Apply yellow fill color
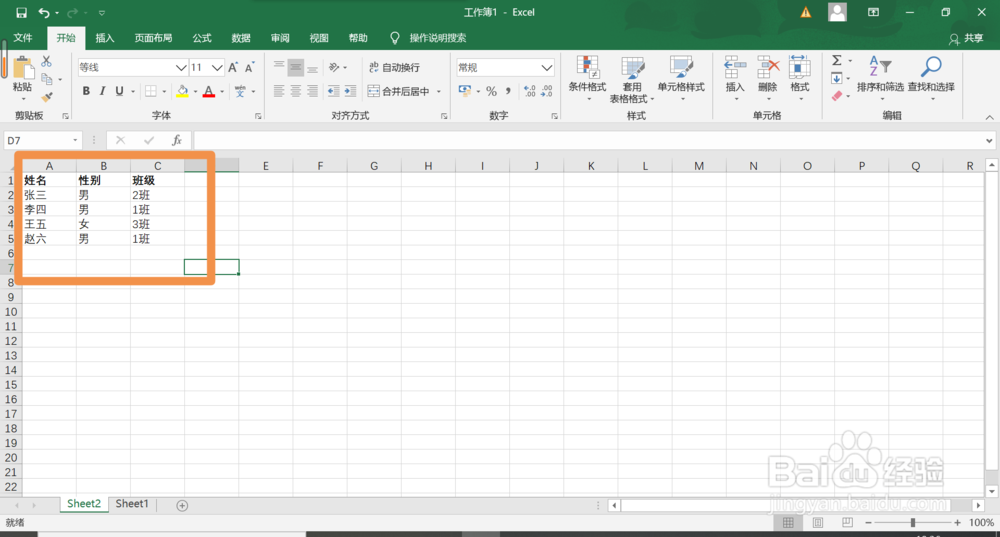The width and height of the screenshot is (1000, 537). [x=182, y=91]
